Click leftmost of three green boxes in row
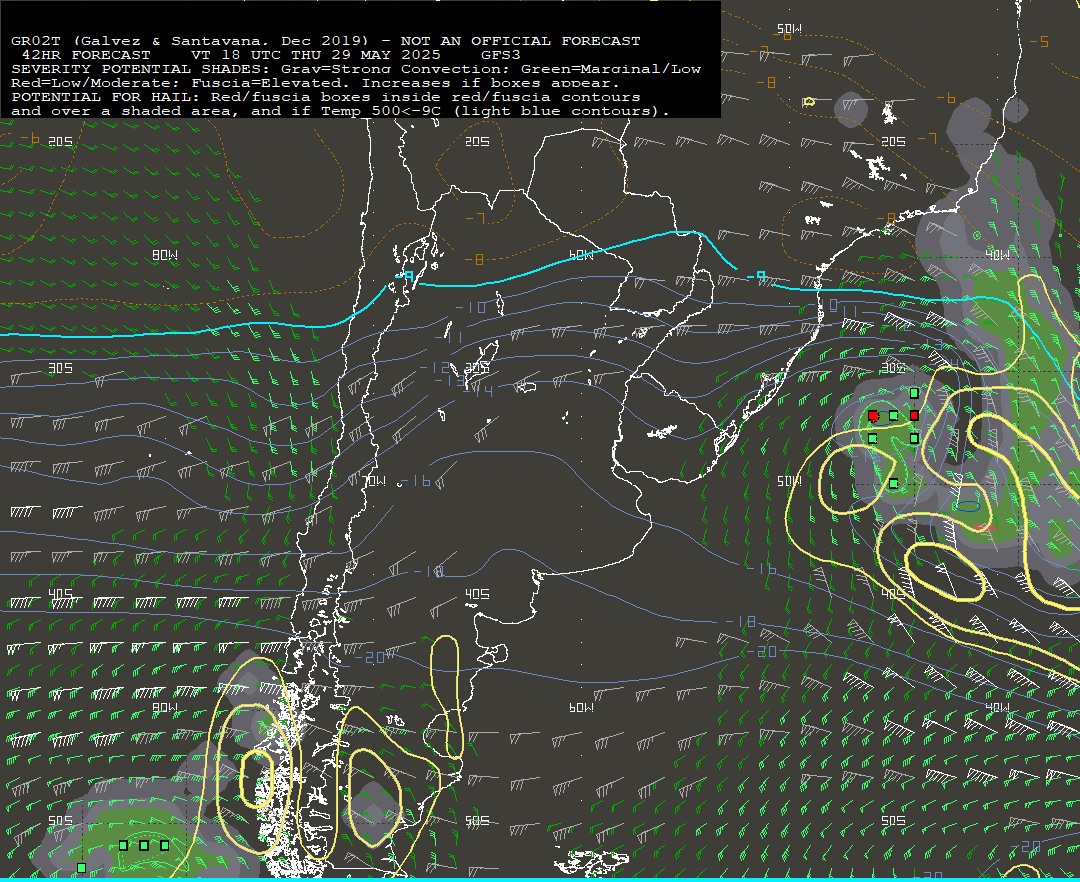 coord(123,845)
